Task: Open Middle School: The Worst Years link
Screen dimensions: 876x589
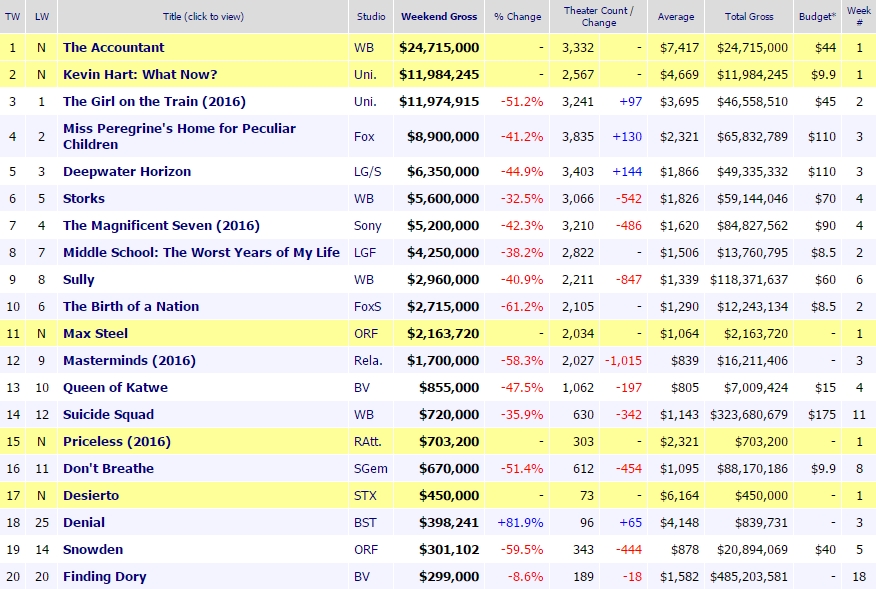Action: pos(201,253)
